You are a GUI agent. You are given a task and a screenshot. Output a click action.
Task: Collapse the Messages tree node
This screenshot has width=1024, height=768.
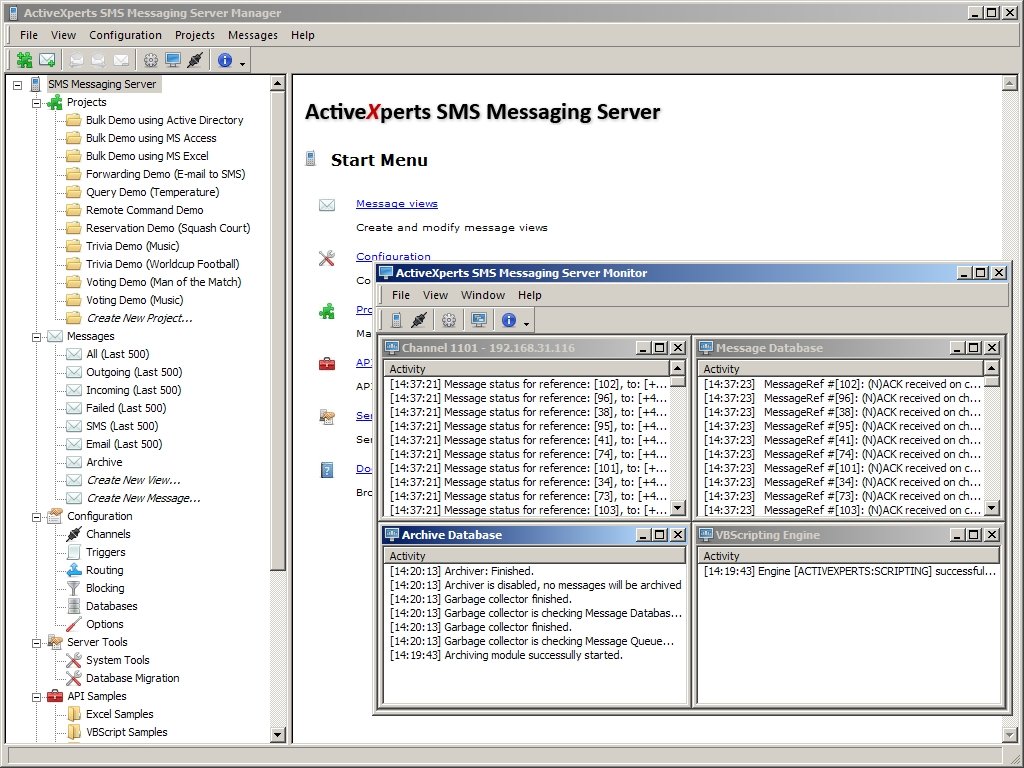[x=37, y=336]
